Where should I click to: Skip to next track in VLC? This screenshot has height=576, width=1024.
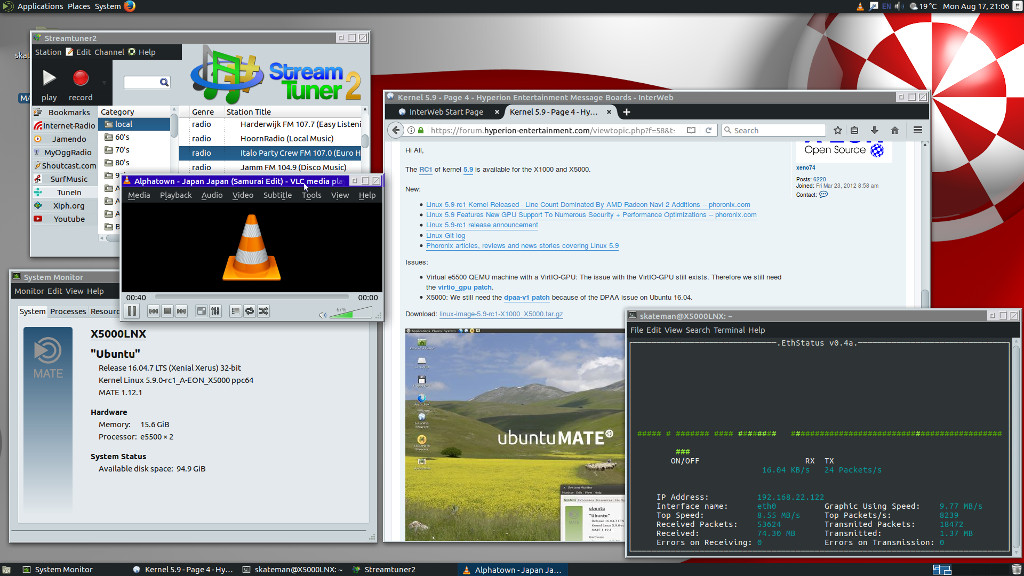pyautogui.click(x=182, y=312)
